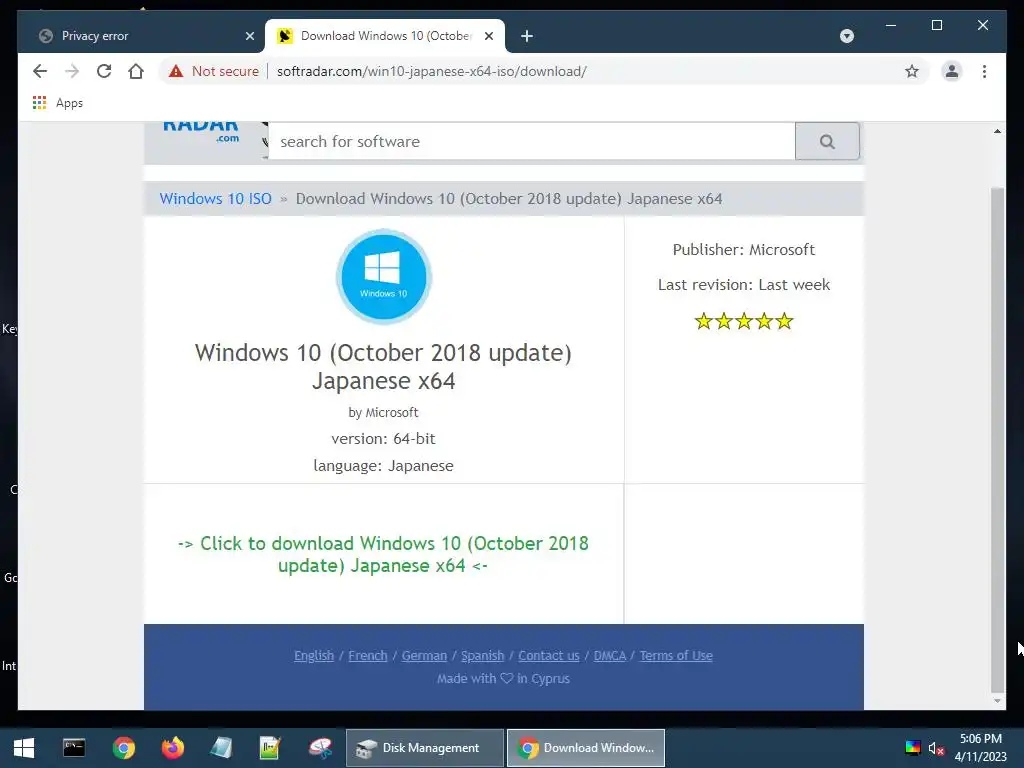The width and height of the screenshot is (1024, 768).
Task: Click the Windows 10 round logo image
Action: tap(383, 276)
